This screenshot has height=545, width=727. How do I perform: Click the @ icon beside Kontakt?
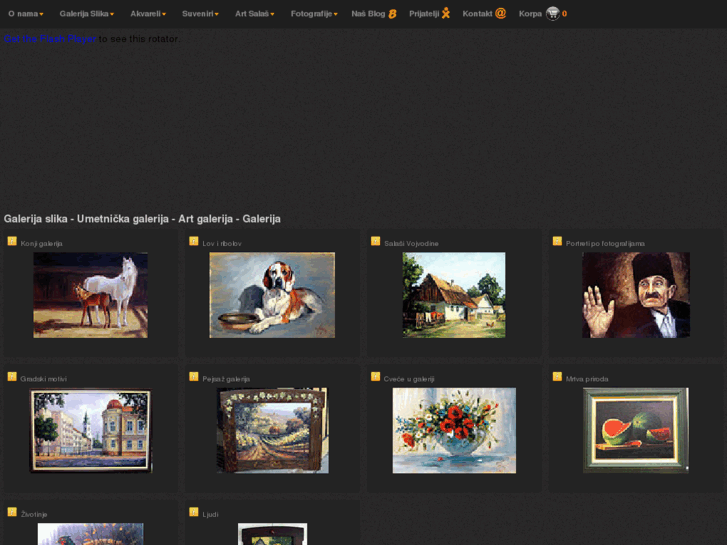[500, 13]
